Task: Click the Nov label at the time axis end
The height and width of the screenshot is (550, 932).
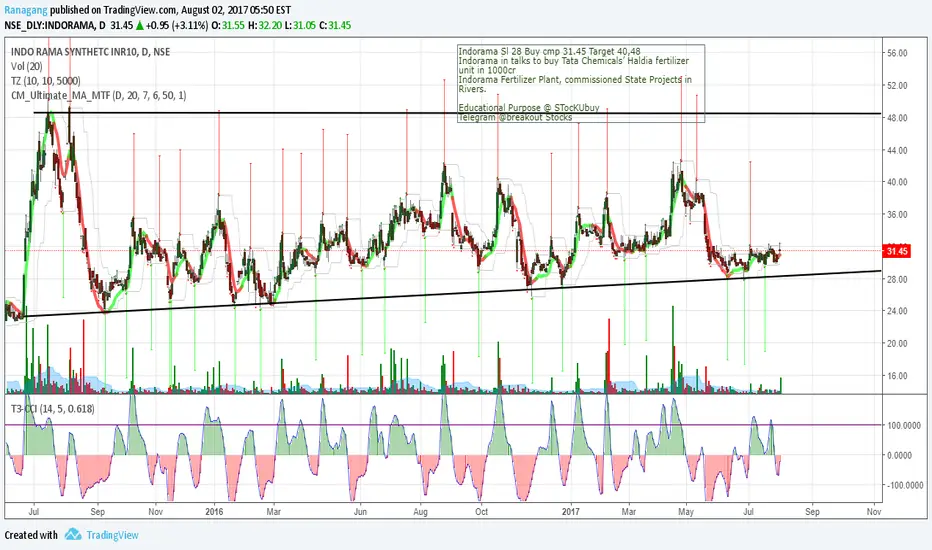Action: (874, 511)
